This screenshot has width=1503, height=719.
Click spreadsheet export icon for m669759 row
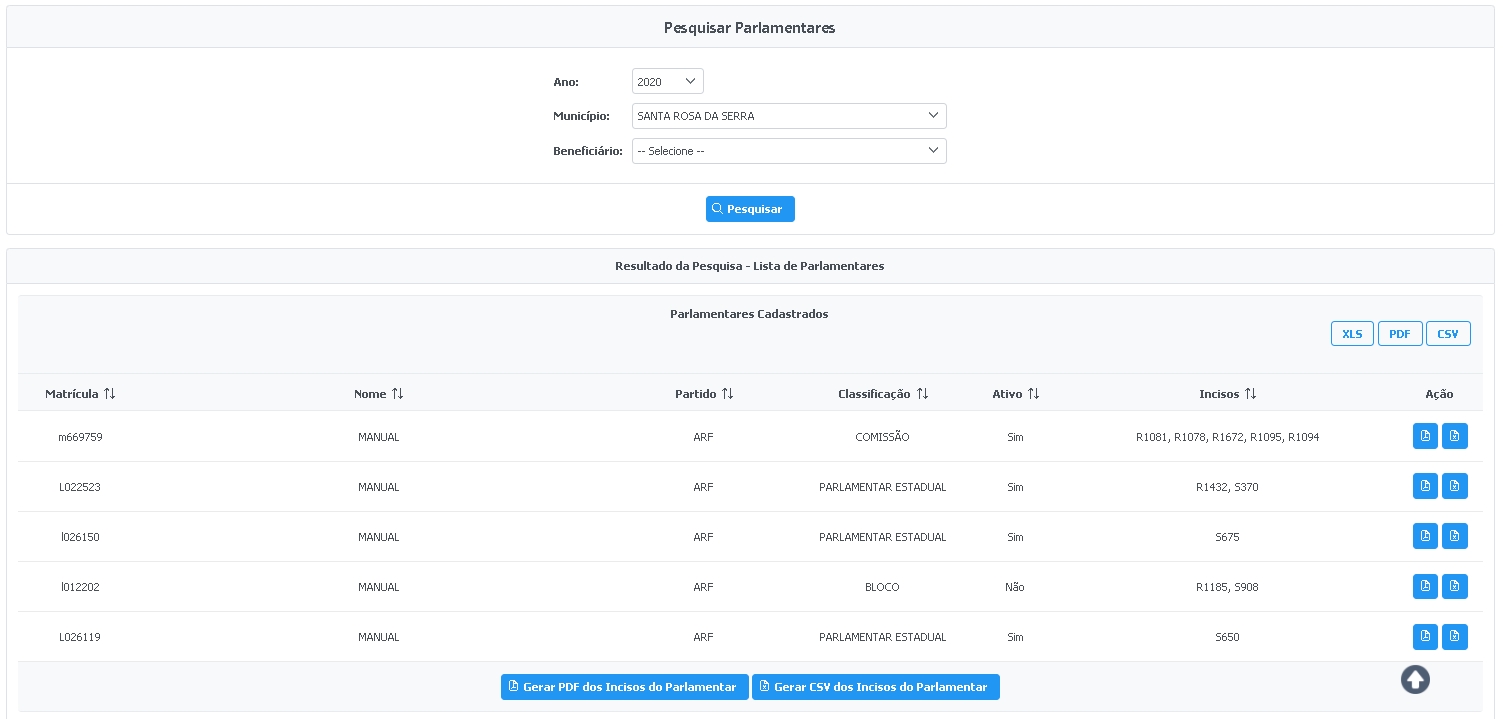click(1454, 436)
